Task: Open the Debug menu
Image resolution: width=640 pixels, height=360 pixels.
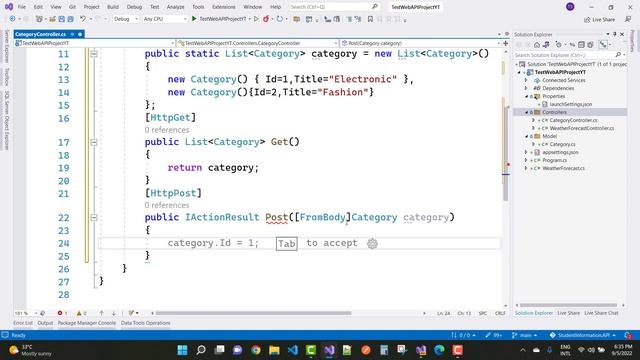Action: pyautogui.click(x=134, y=7)
